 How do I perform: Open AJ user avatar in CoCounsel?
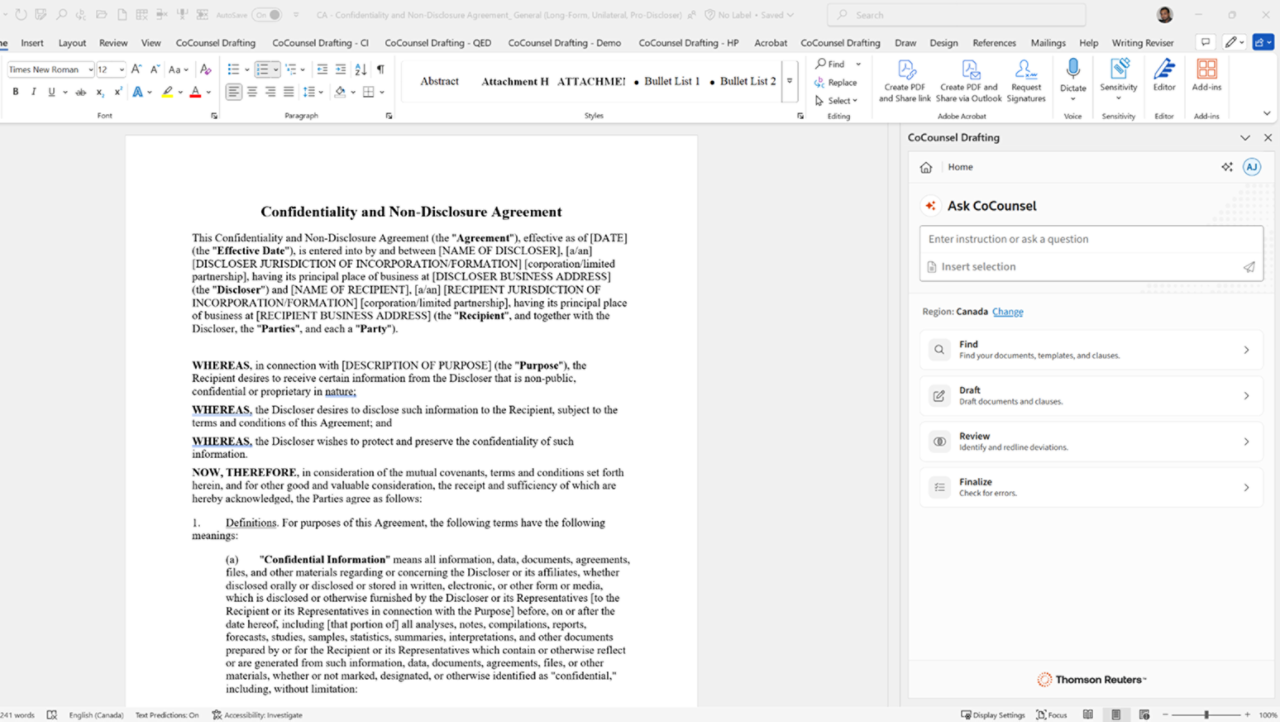(1251, 167)
